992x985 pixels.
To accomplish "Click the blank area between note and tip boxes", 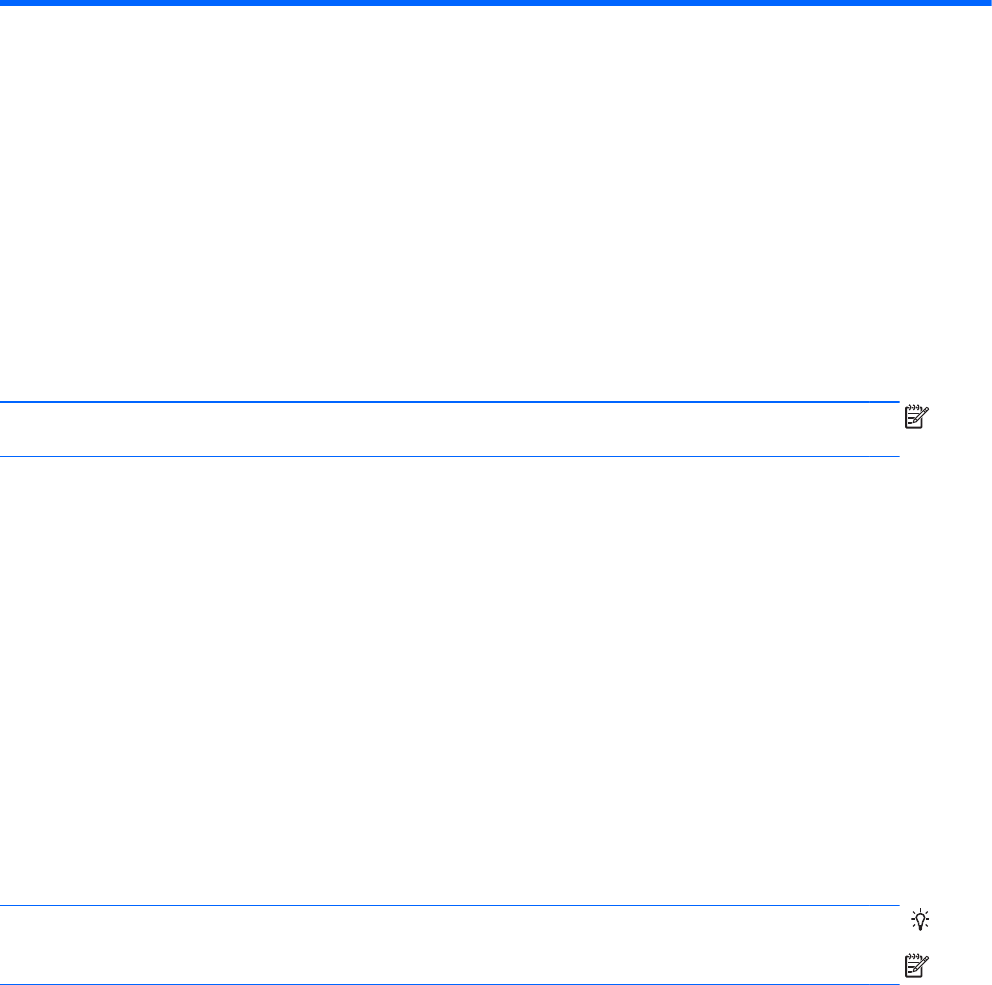I will point(450,681).
